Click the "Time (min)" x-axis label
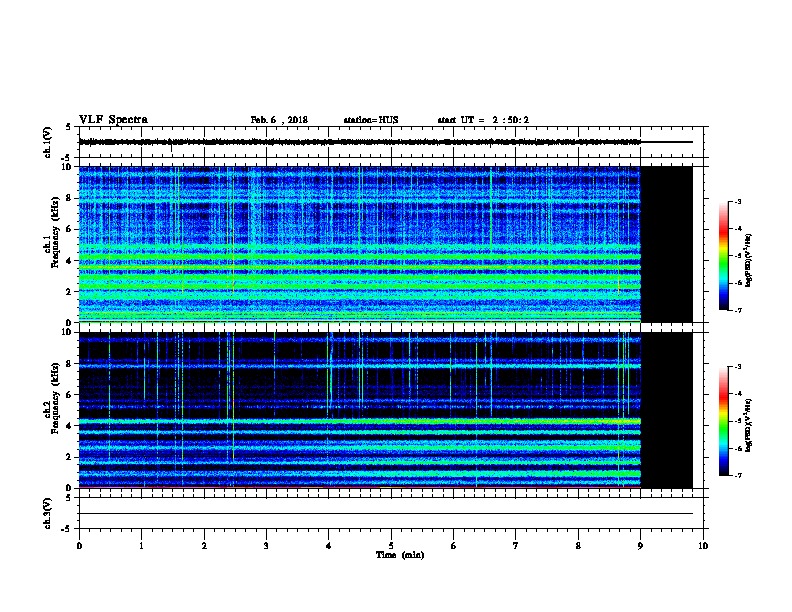The image size is (792, 612). pos(400,555)
